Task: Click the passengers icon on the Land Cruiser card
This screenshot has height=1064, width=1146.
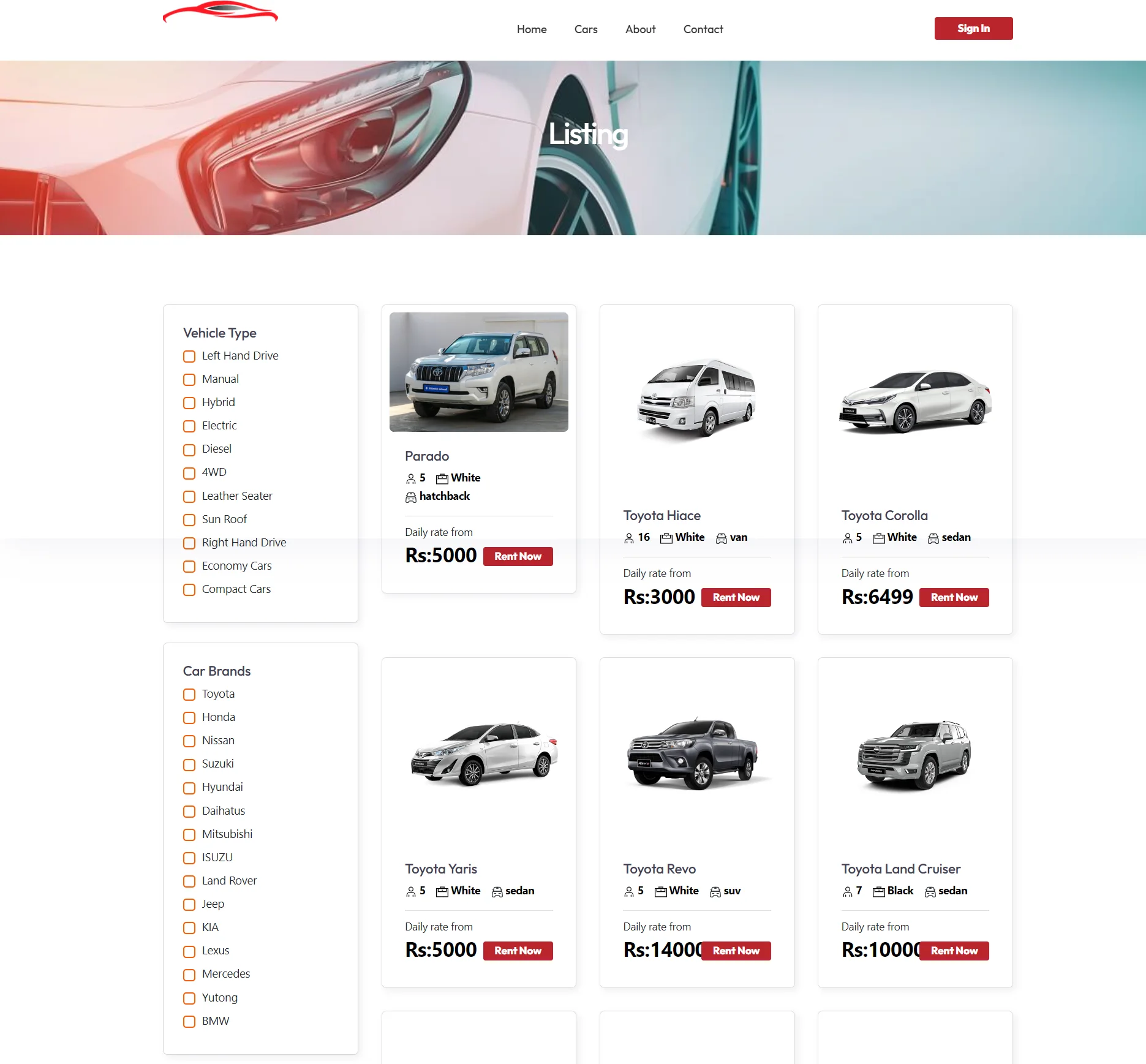Action: (847, 892)
